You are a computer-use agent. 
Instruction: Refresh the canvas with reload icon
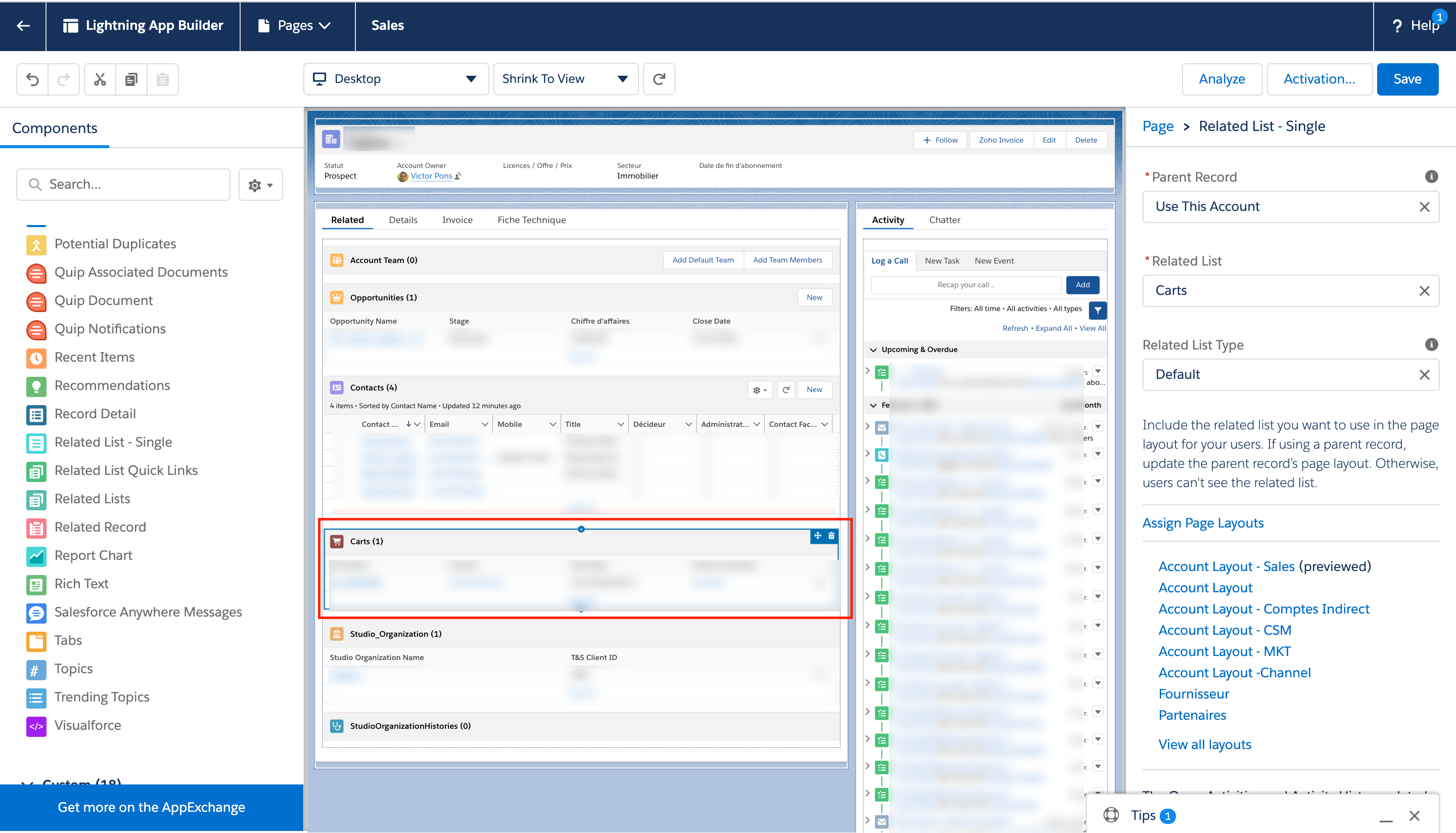[x=659, y=79]
